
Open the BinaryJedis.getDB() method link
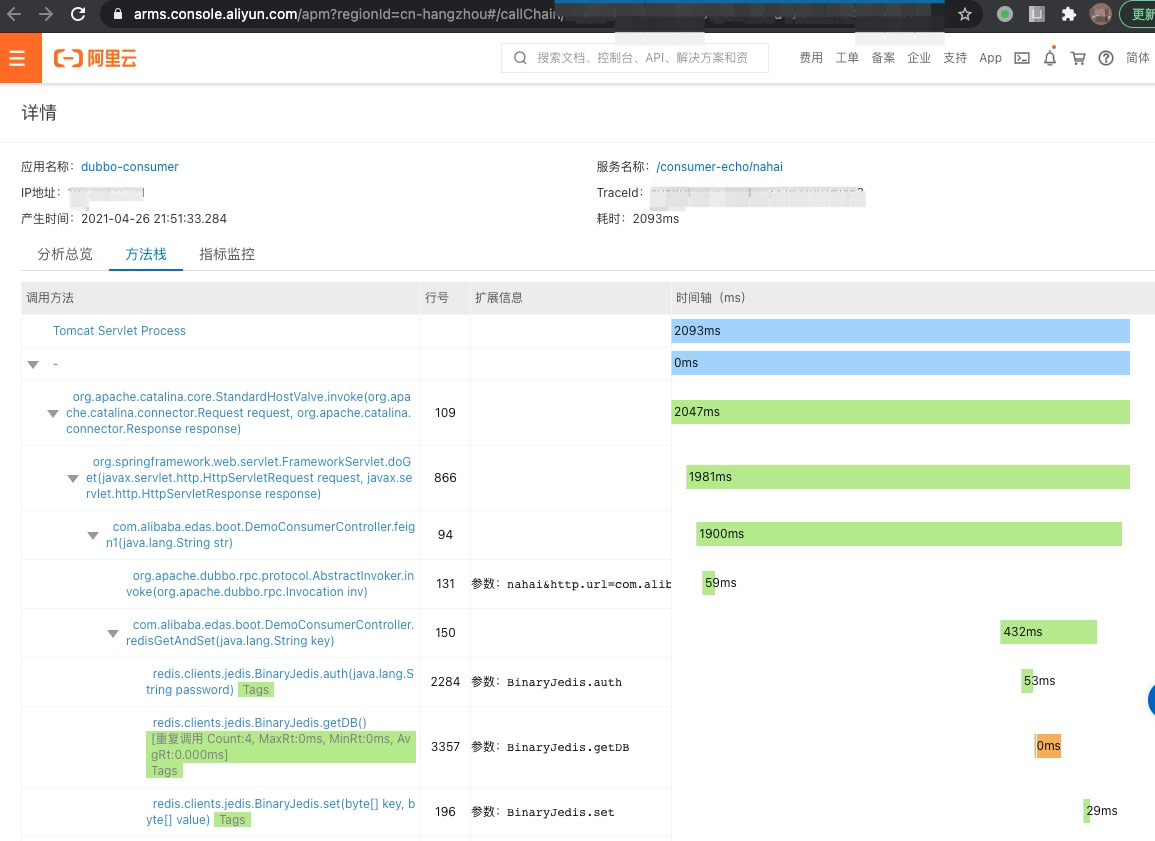pos(259,722)
